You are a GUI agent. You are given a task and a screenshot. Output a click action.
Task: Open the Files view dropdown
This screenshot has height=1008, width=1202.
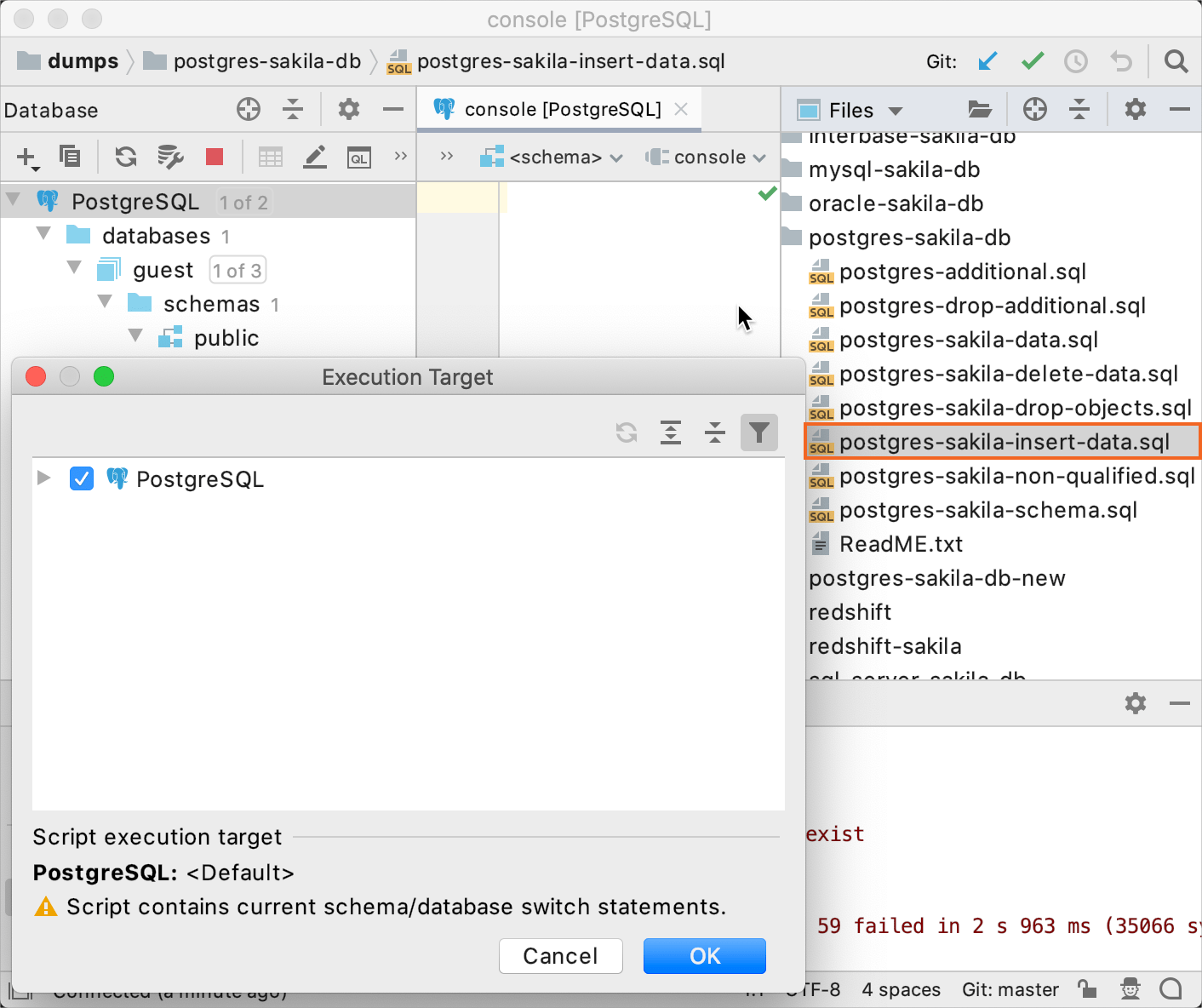850,110
